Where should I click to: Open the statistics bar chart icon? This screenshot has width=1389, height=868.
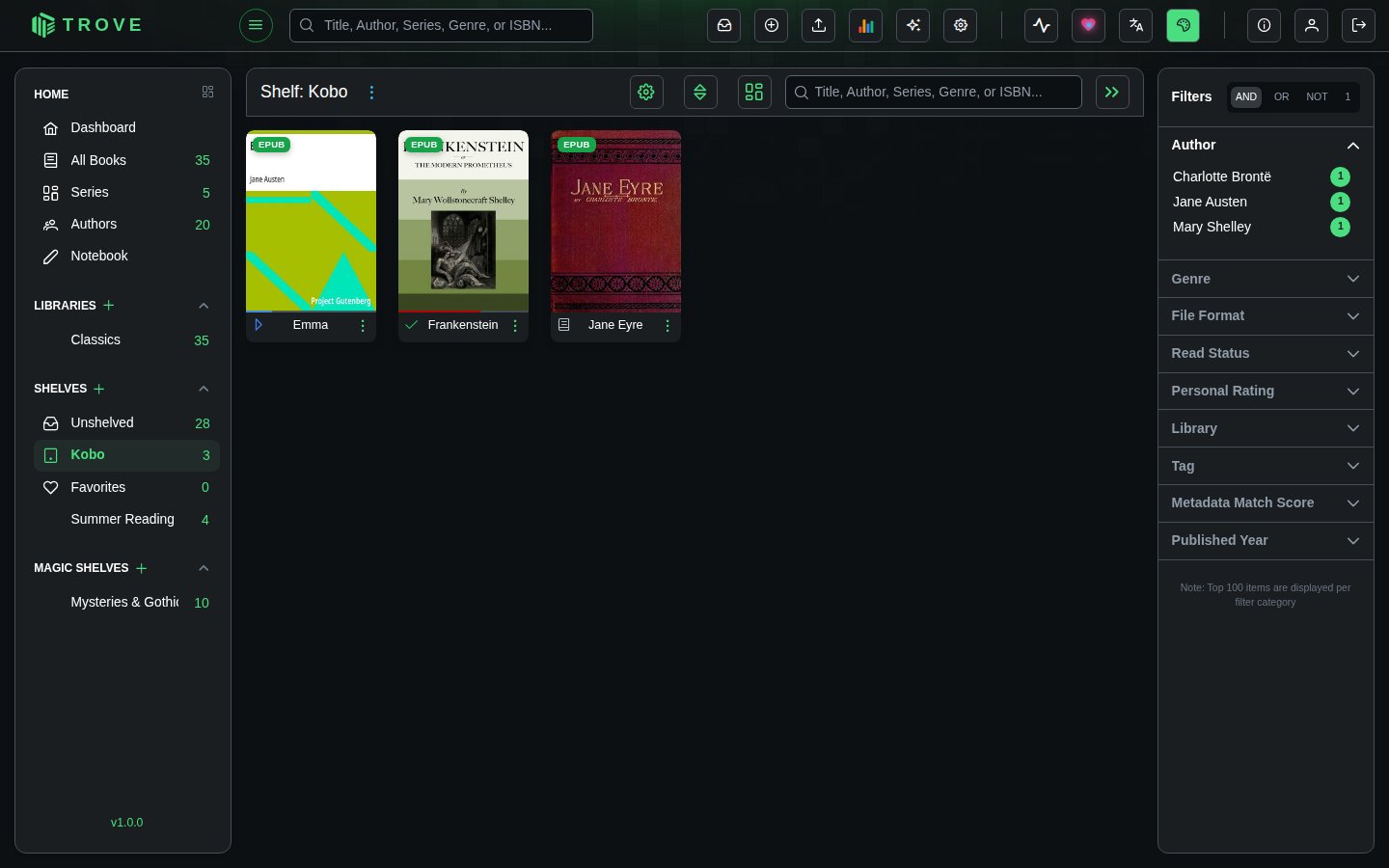865,26
